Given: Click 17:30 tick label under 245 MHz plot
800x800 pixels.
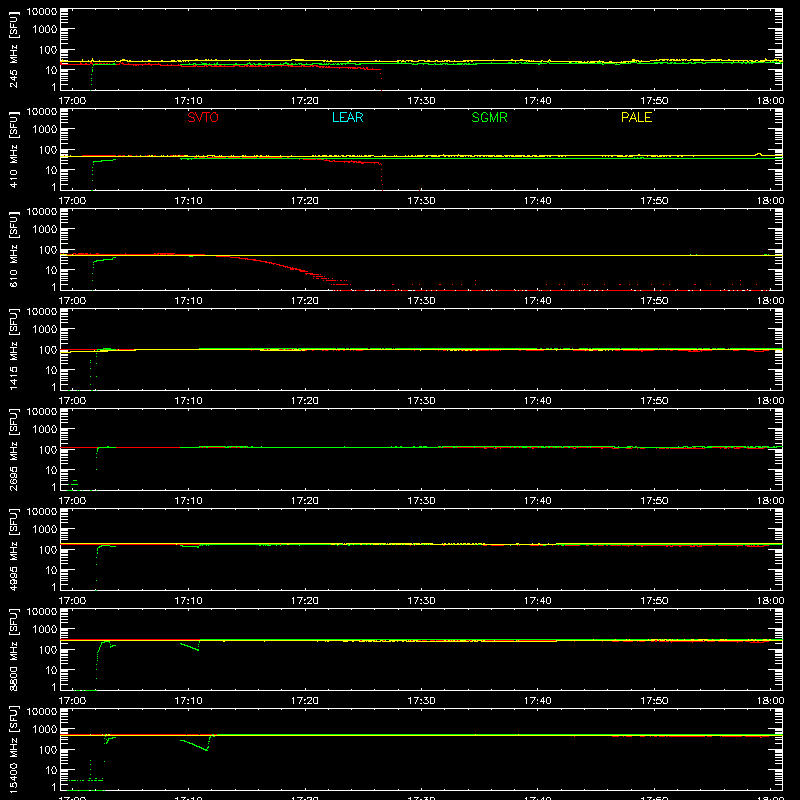Looking at the screenshot, I should point(421,101).
